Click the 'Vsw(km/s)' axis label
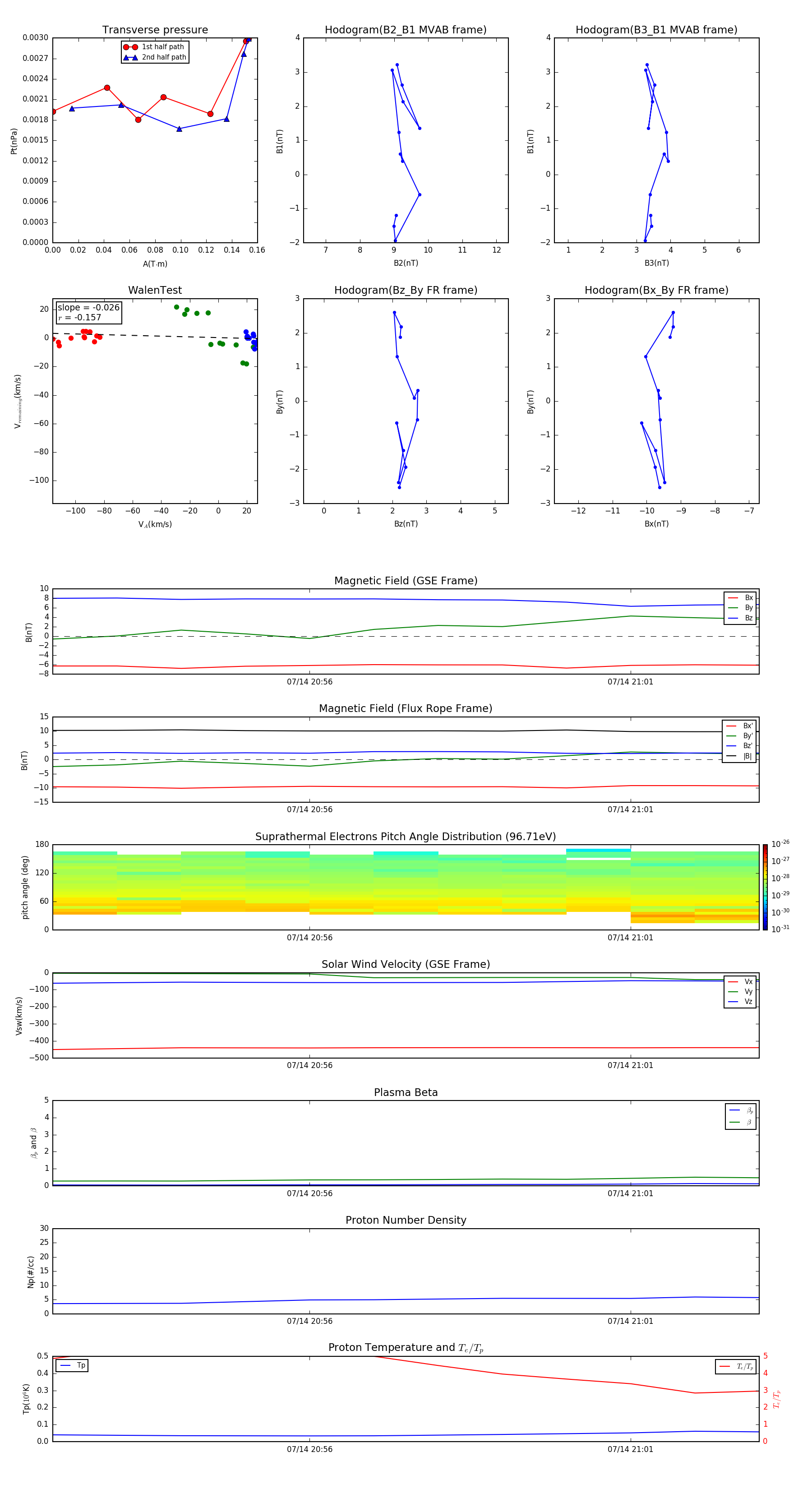The image size is (812, 1489). [19, 1016]
